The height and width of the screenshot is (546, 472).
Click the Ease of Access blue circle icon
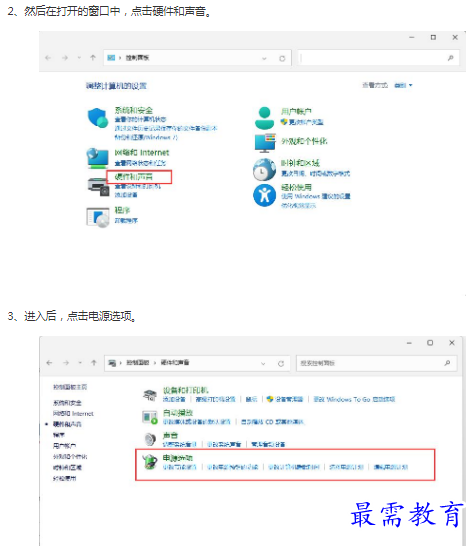click(265, 195)
